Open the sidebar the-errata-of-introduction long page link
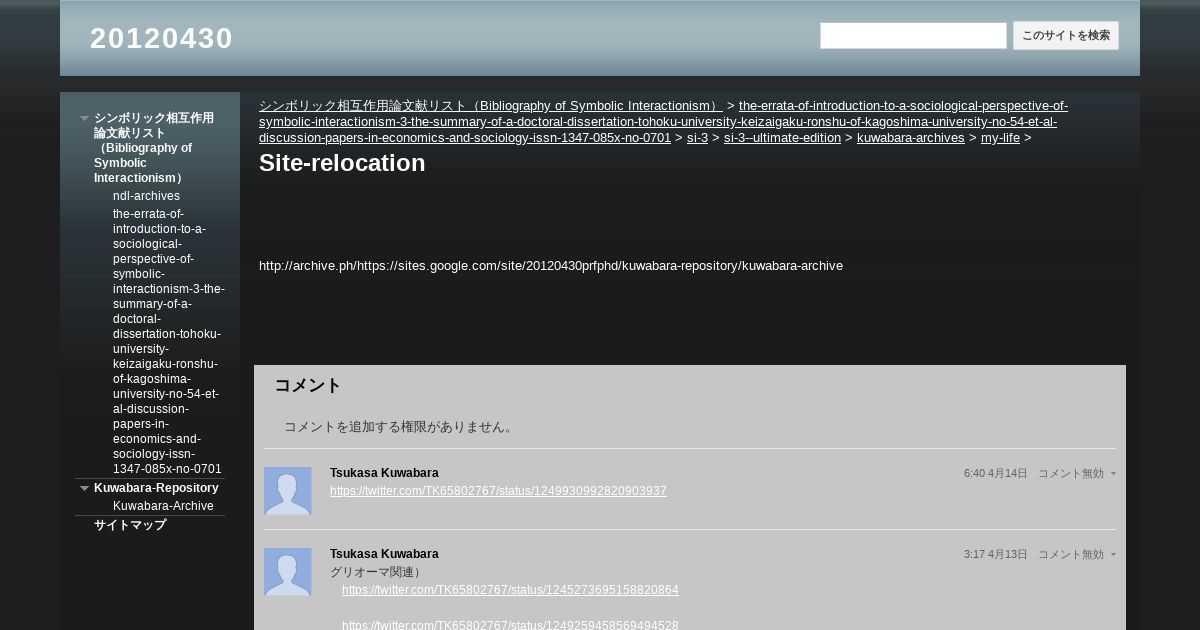Viewport: 1200px width, 630px height. click(168, 341)
